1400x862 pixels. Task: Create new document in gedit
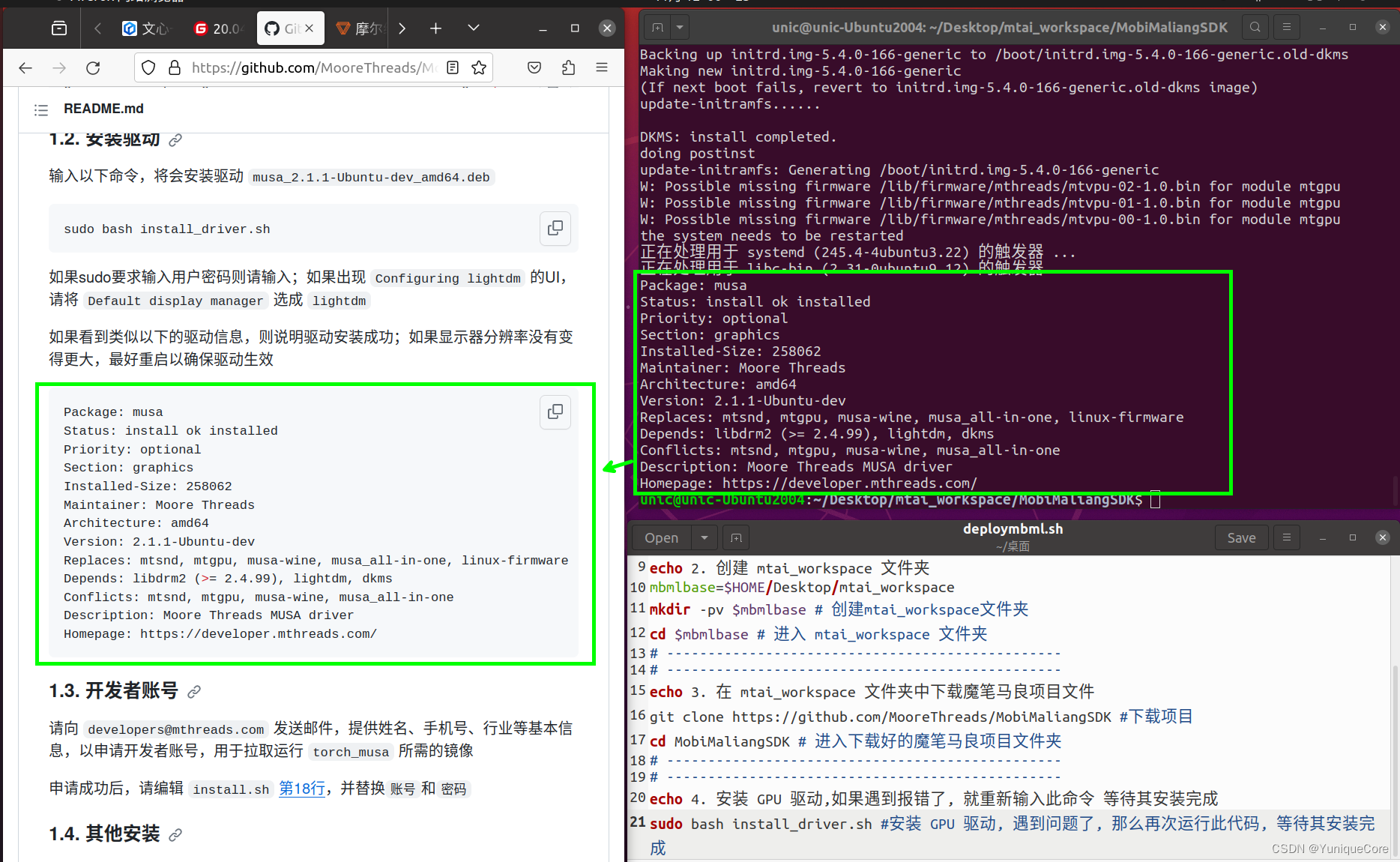pos(736,538)
